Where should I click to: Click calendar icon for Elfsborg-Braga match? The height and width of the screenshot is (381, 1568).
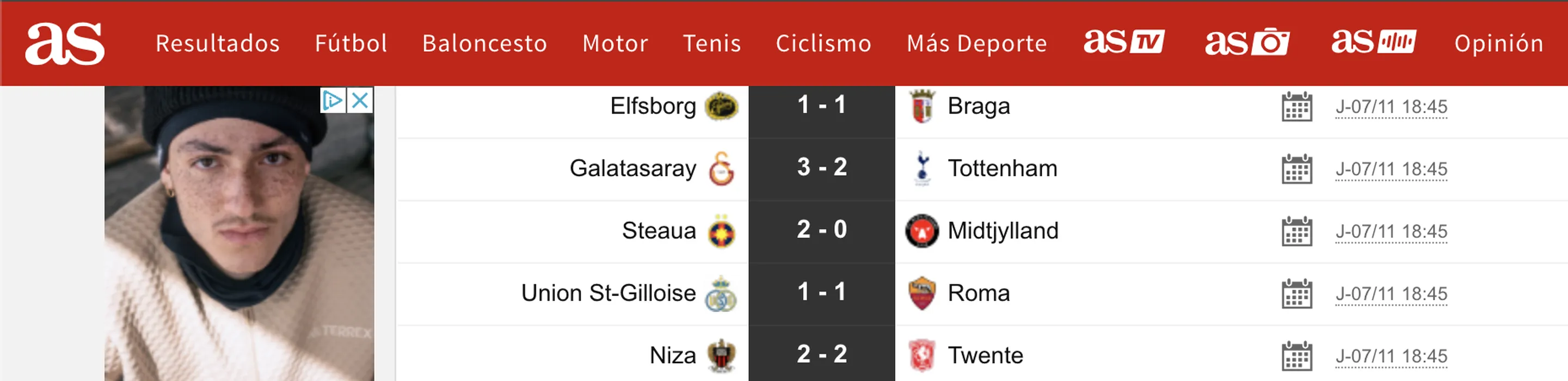pos(1296,107)
